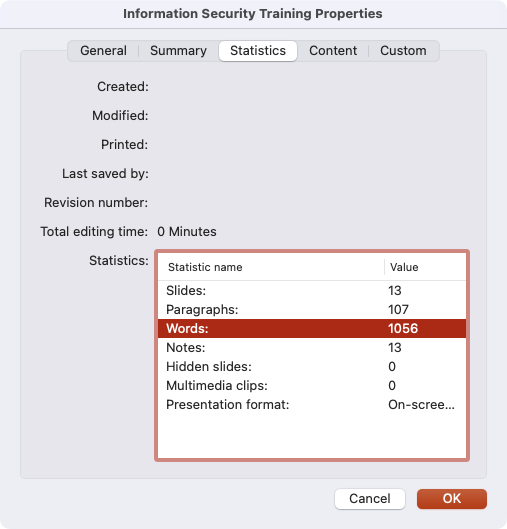This screenshot has height=529, width=507.
Task: Click the highlighted Words row
Action: click(312, 328)
